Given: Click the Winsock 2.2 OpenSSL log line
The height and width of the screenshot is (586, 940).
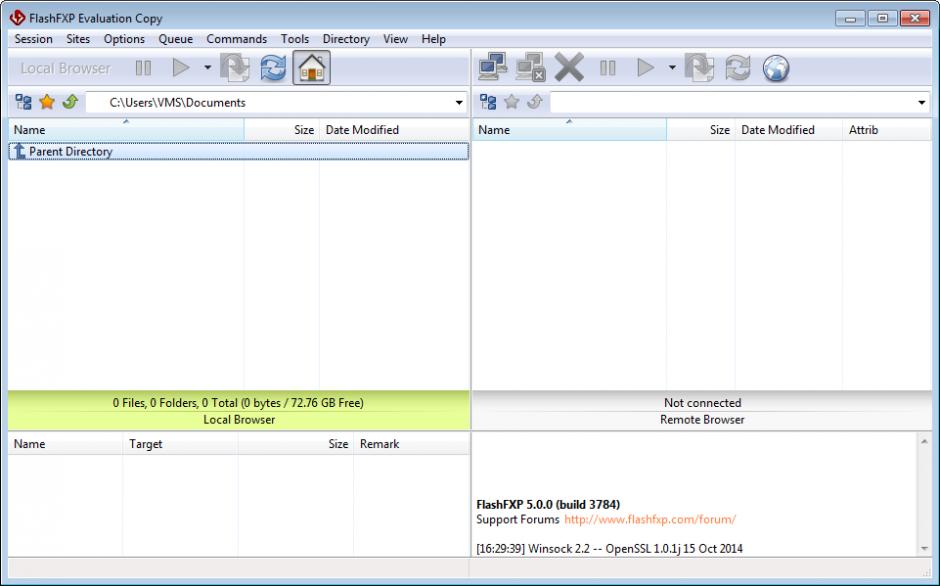Looking at the screenshot, I should (x=609, y=548).
